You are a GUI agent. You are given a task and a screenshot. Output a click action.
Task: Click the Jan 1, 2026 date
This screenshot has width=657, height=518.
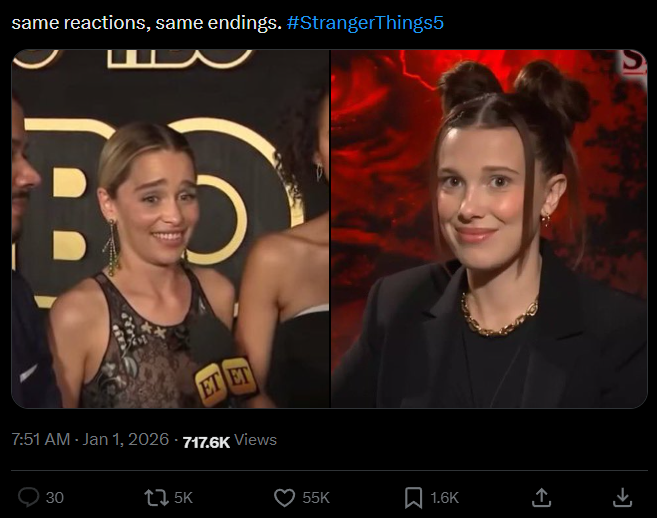[125, 440]
